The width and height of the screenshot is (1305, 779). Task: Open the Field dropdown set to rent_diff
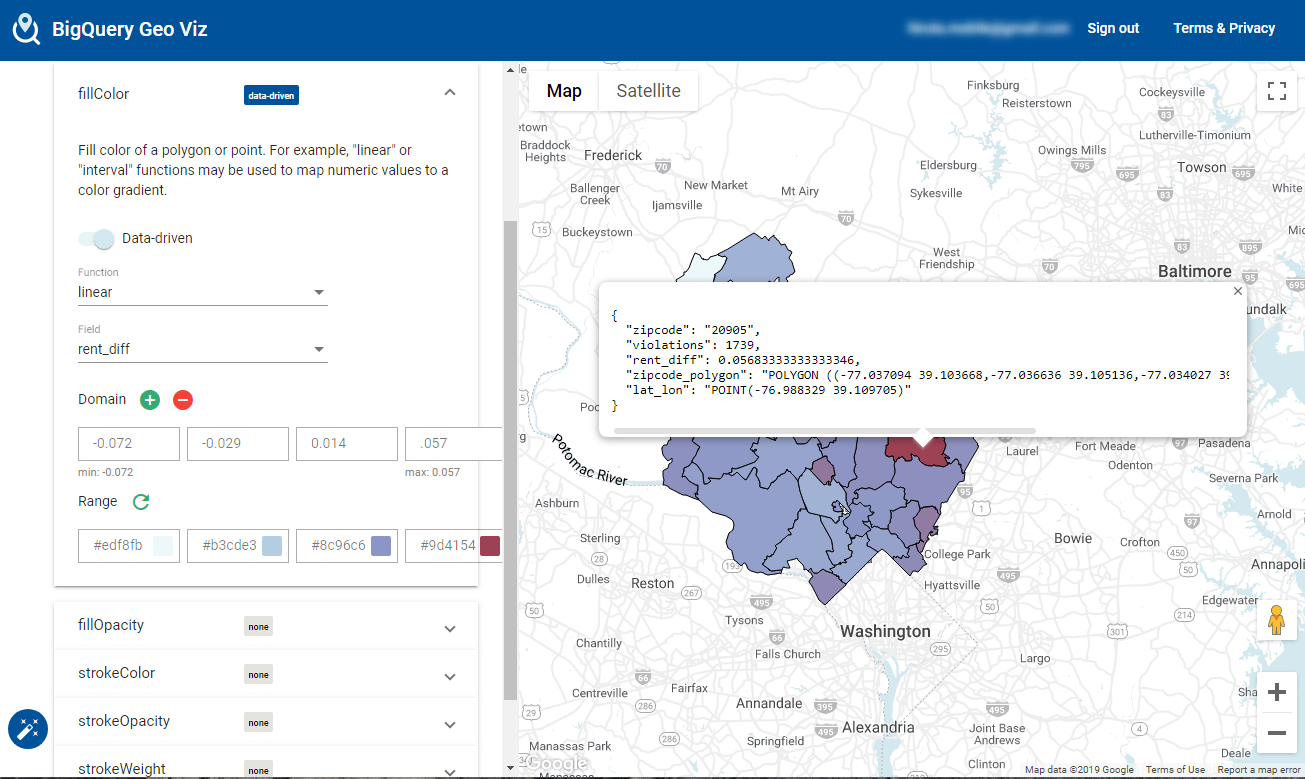(x=203, y=350)
